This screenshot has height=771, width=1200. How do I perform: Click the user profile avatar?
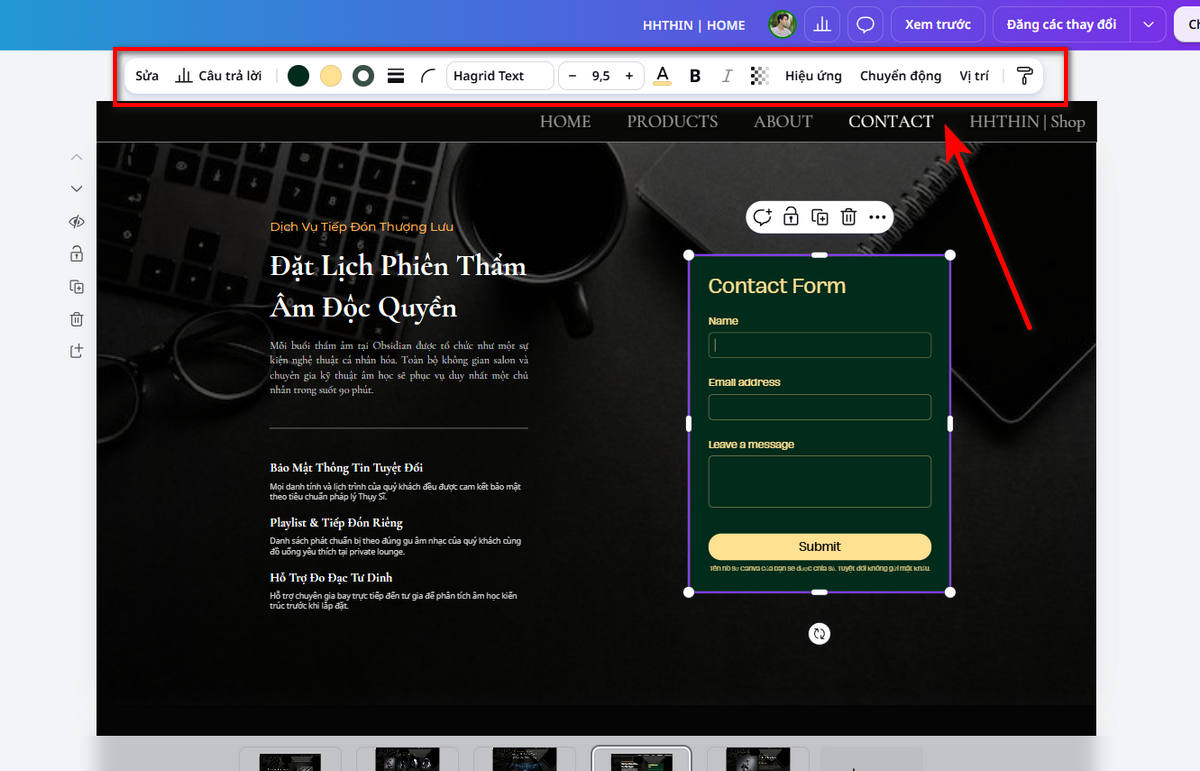782,25
